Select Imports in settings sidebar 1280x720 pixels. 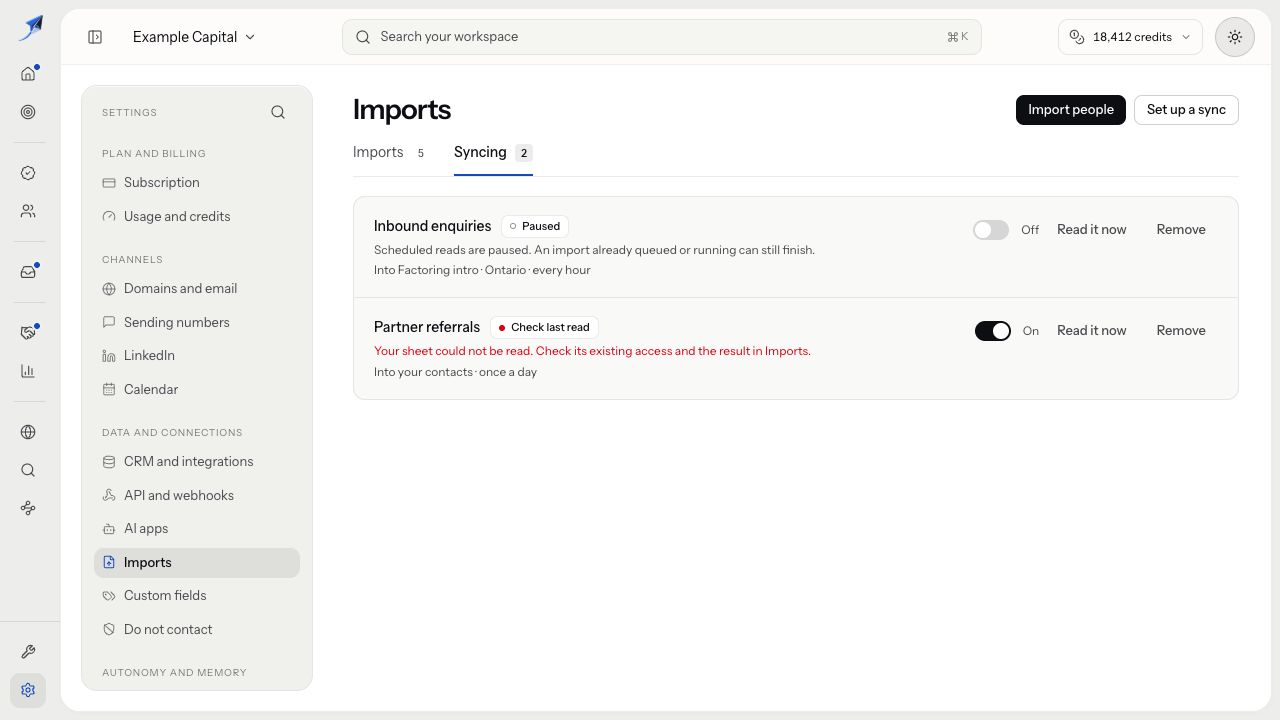197,563
